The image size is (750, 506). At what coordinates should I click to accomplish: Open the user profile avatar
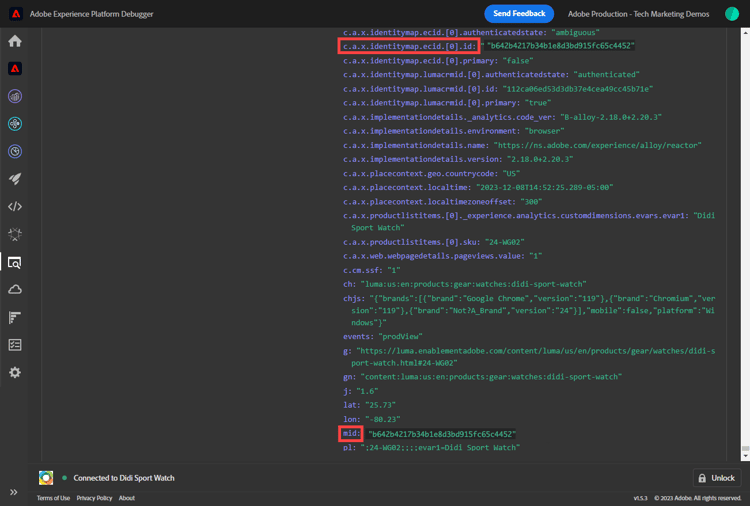[x=732, y=14]
